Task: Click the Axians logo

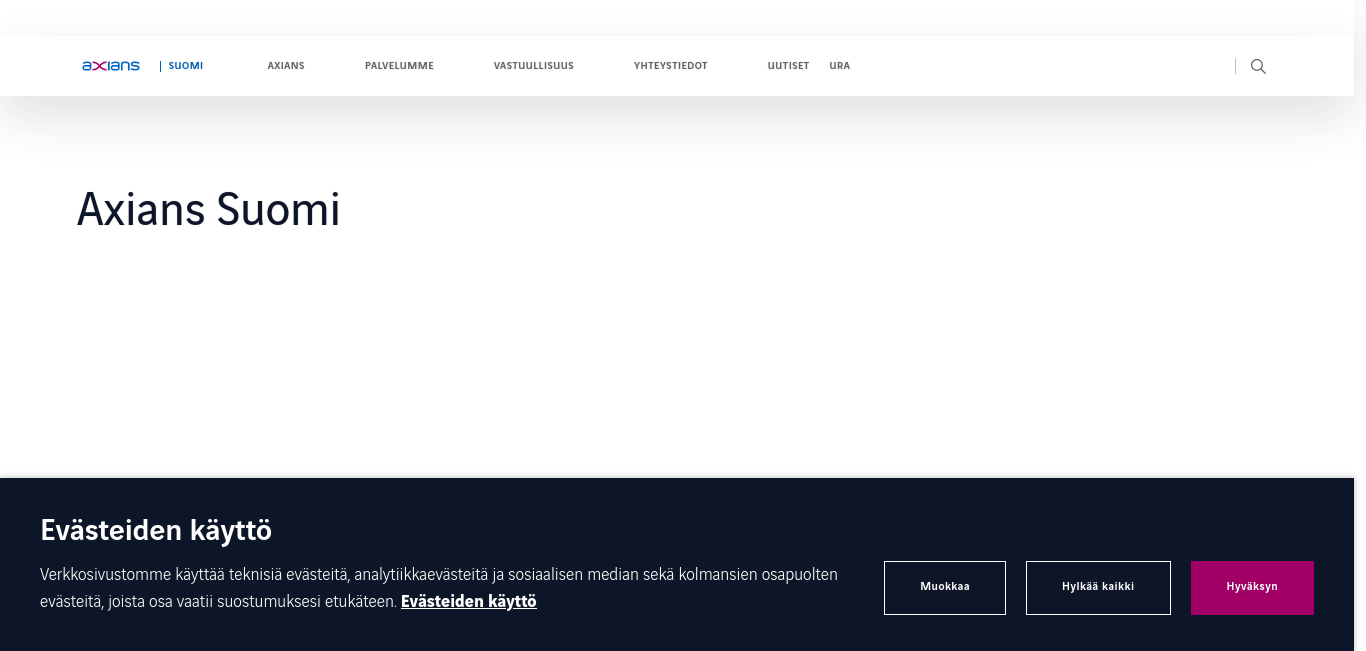Action: coord(111,66)
